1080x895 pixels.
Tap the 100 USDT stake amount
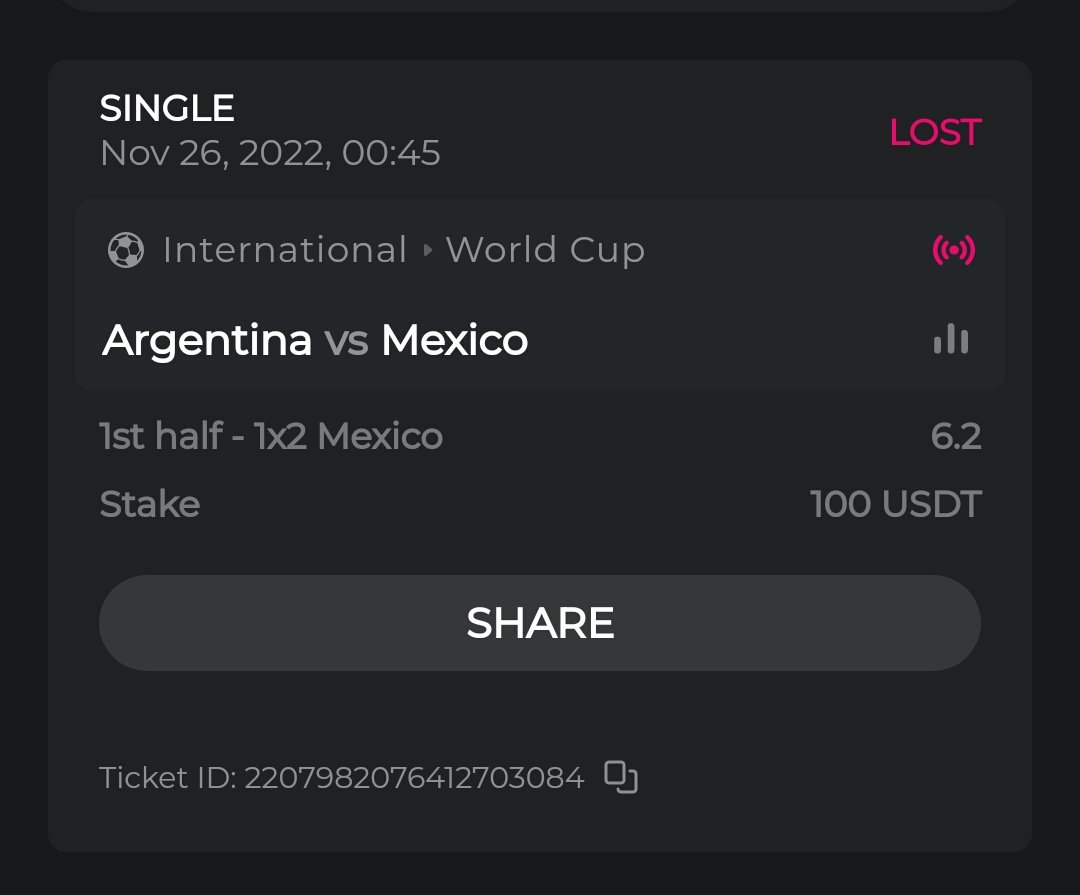896,504
